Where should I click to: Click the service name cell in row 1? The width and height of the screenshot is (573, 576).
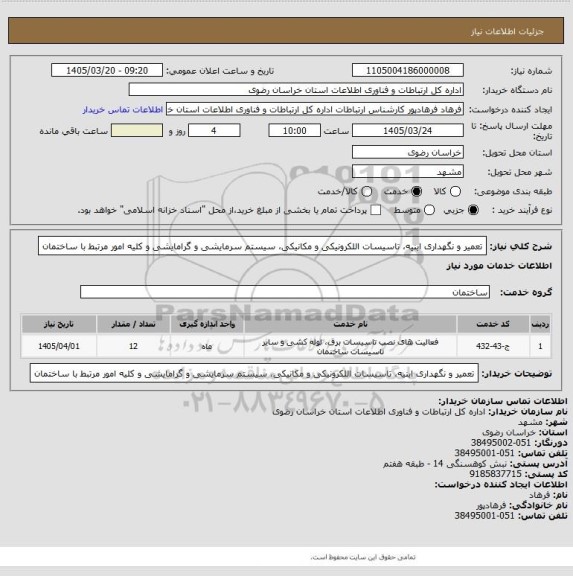click(350, 347)
